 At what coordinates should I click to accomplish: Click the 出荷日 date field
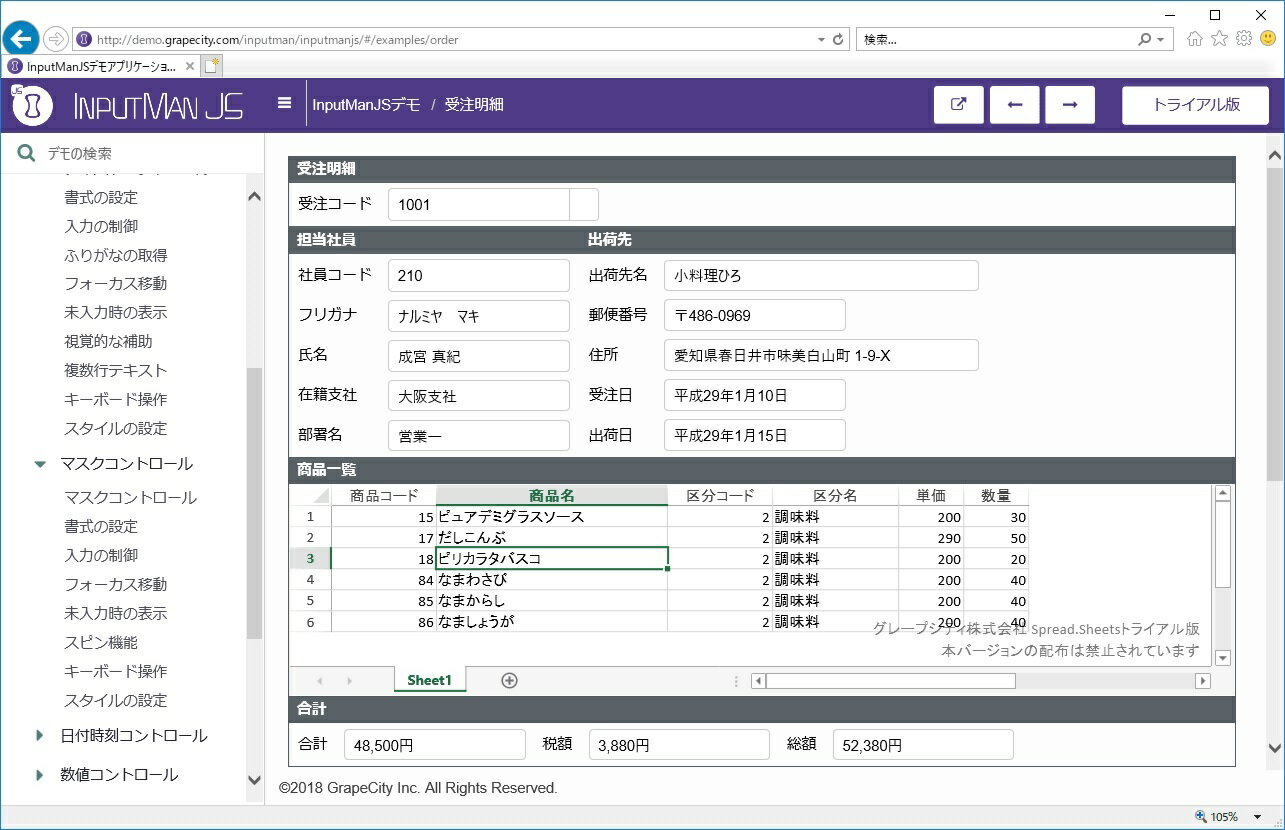[755, 435]
